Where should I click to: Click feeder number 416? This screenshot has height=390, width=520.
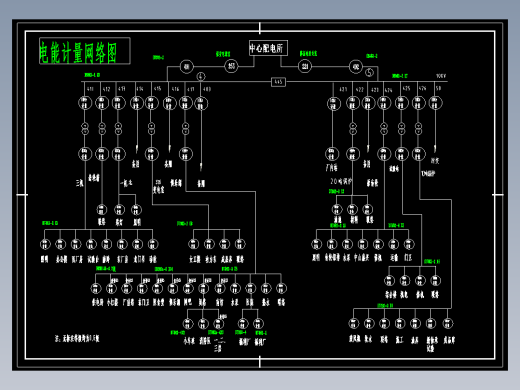[x=175, y=89]
